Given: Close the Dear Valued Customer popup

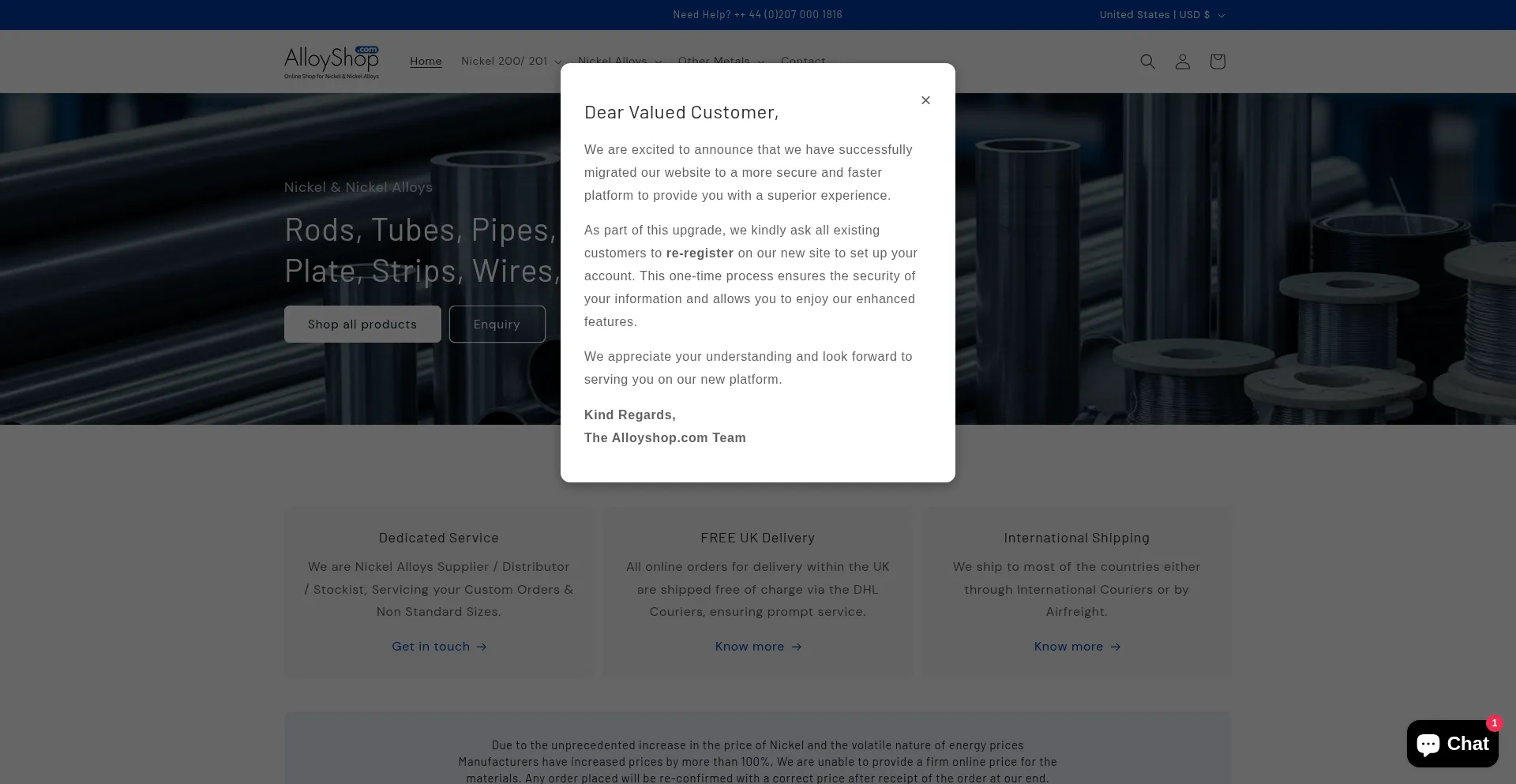Looking at the screenshot, I should (x=925, y=100).
